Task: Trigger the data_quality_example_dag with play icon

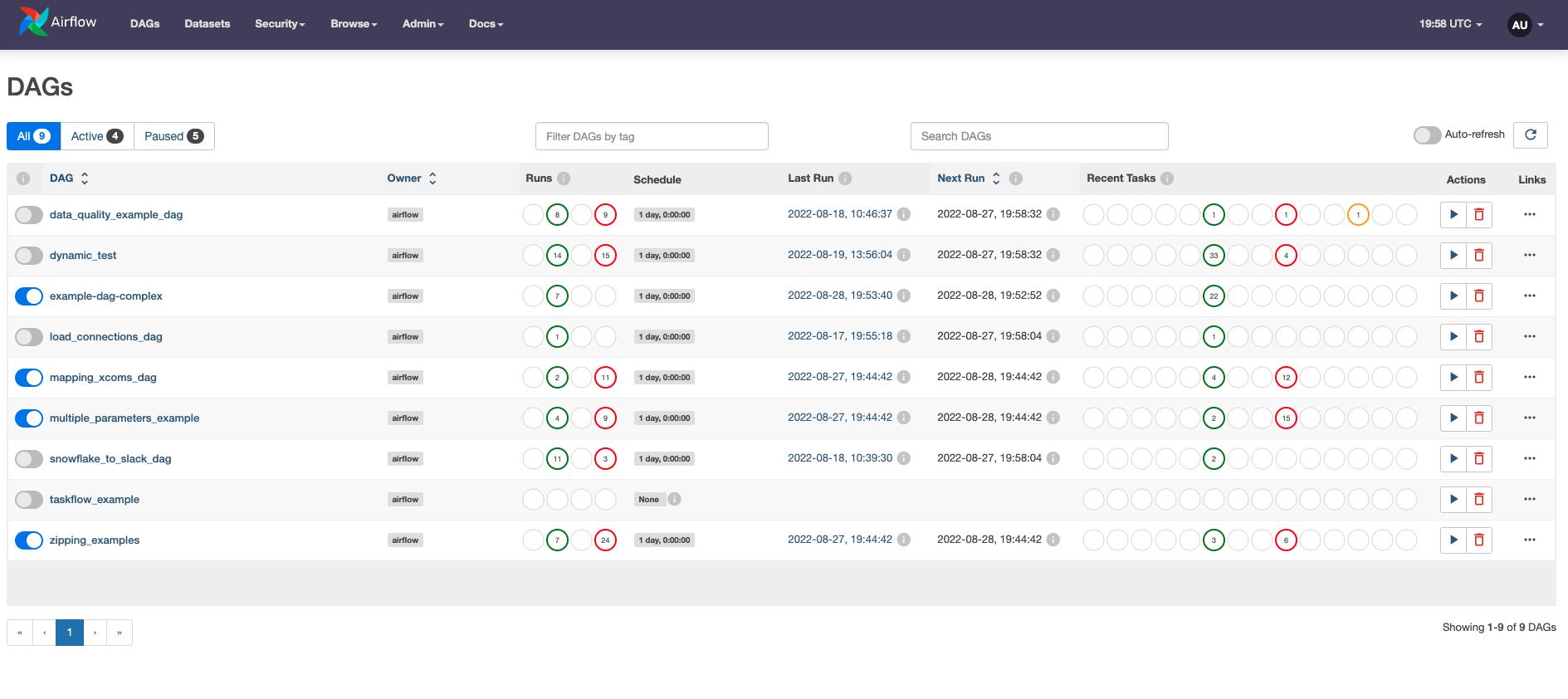Action: point(1453,215)
